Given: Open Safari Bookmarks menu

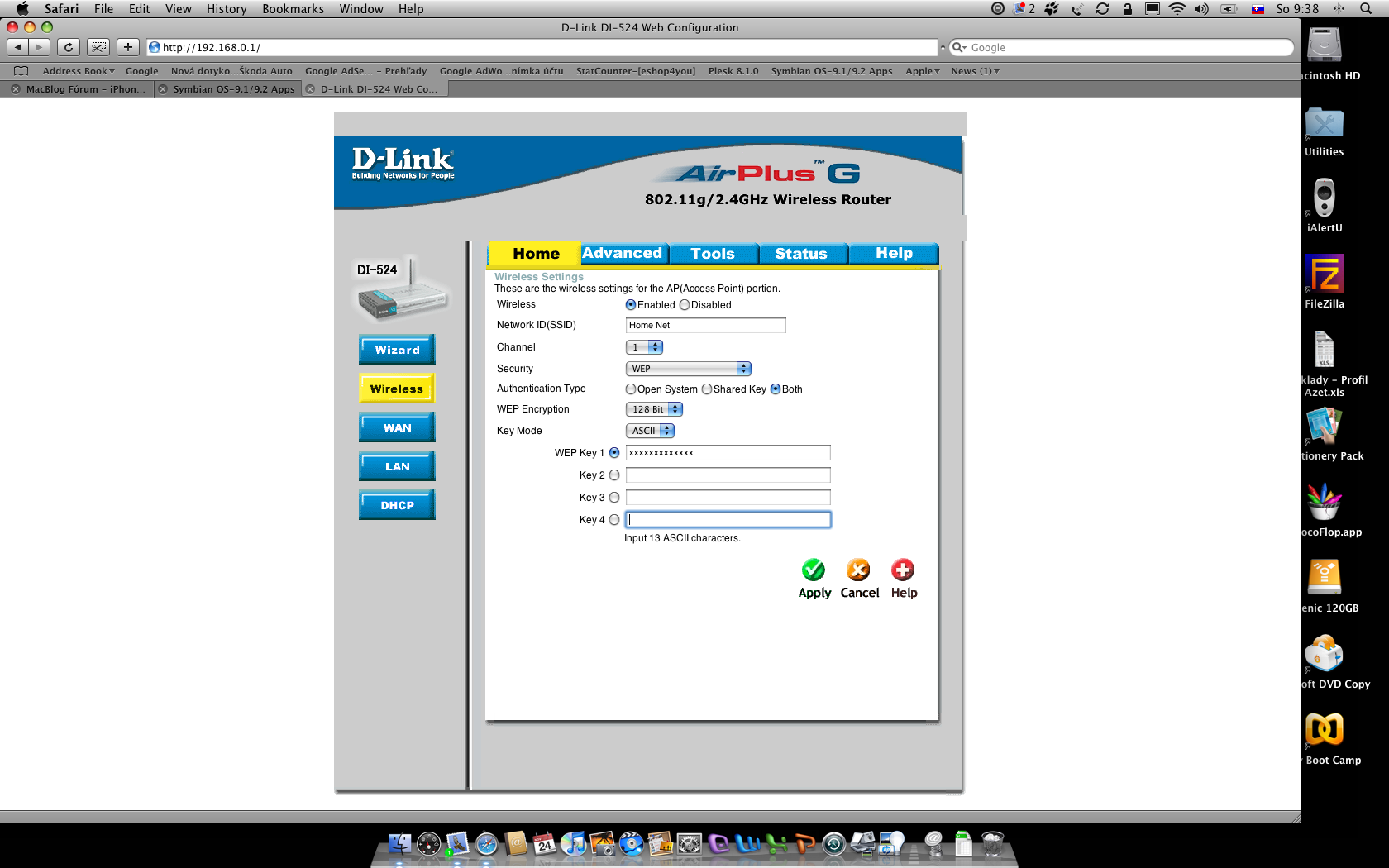Looking at the screenshot, I should pyautogui.click(x=293, y=9).
